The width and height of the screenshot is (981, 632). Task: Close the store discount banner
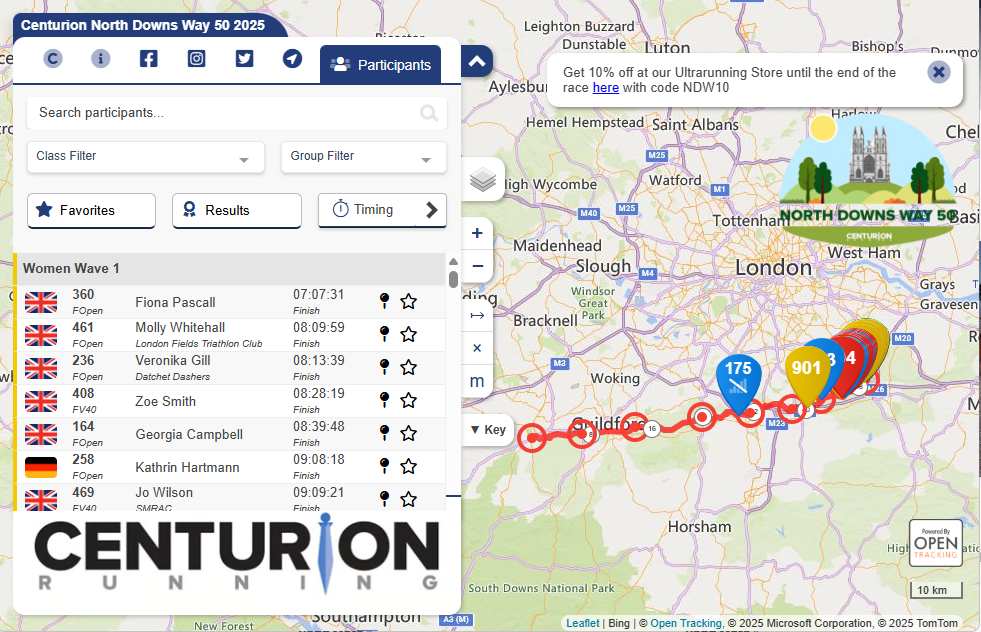(938, 71)
